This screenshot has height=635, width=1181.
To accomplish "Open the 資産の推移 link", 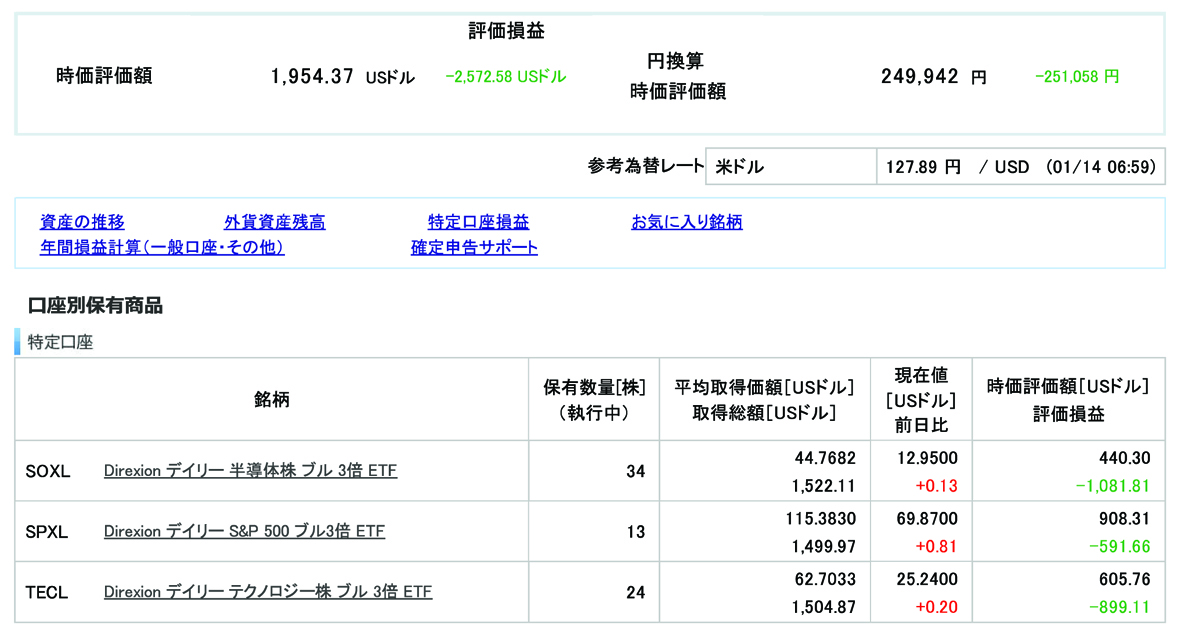I will click(82, 222).
